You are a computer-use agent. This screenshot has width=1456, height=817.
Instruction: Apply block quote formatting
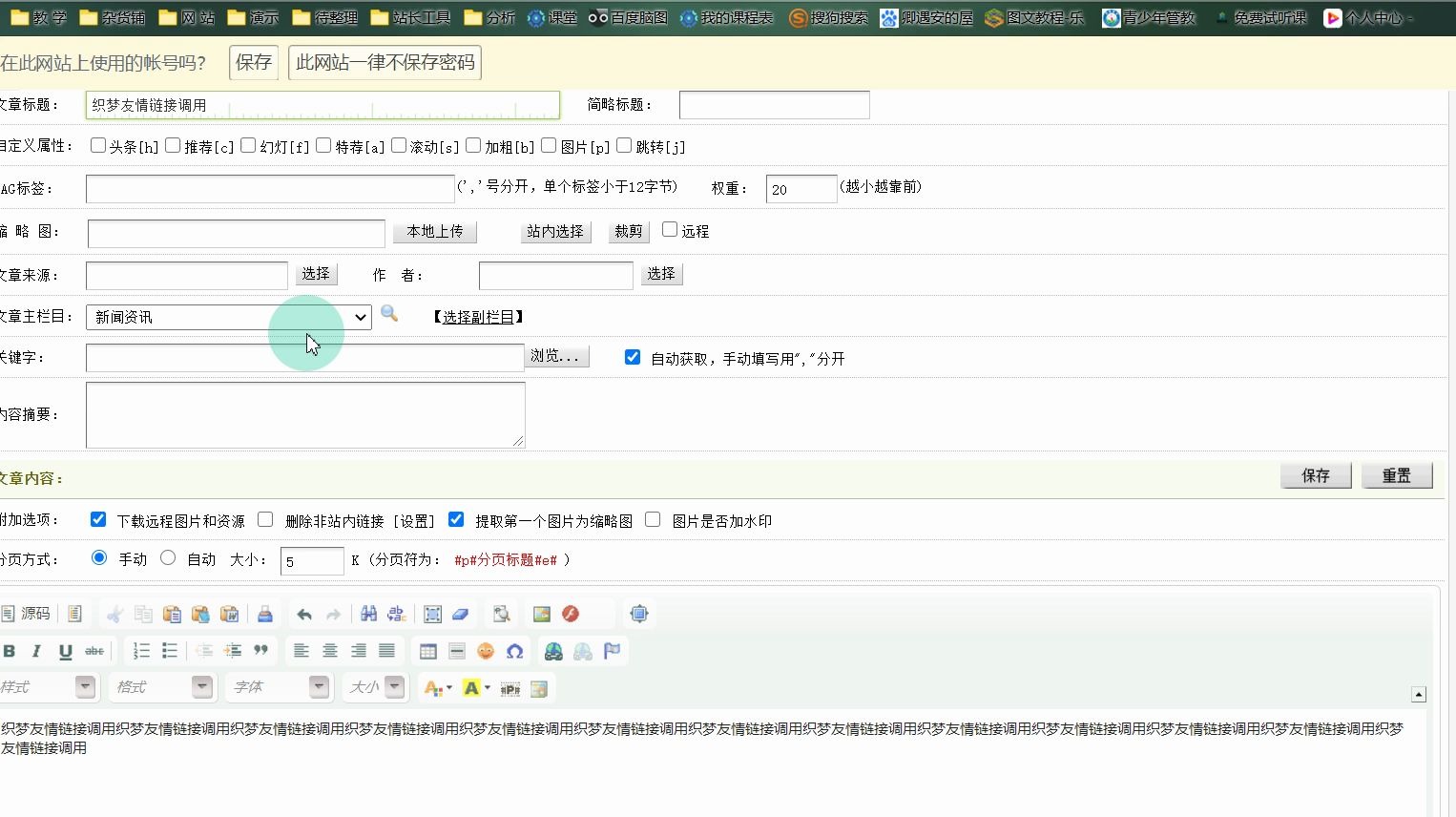[260, 651]
